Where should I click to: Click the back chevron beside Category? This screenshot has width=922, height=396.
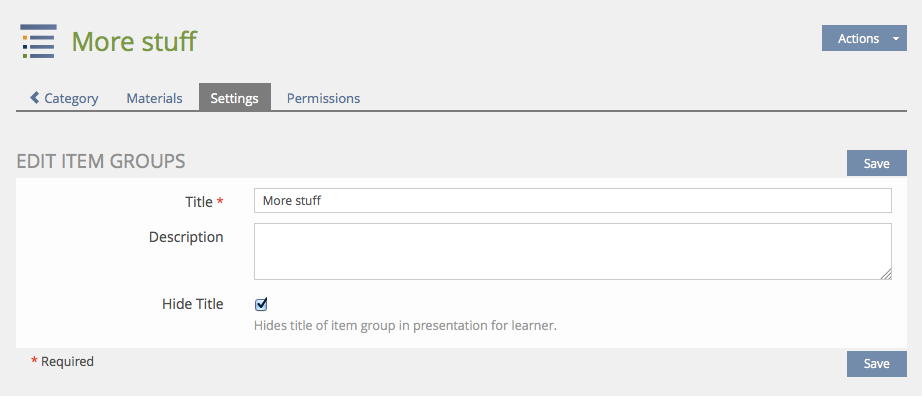click(x=35, y=97)
